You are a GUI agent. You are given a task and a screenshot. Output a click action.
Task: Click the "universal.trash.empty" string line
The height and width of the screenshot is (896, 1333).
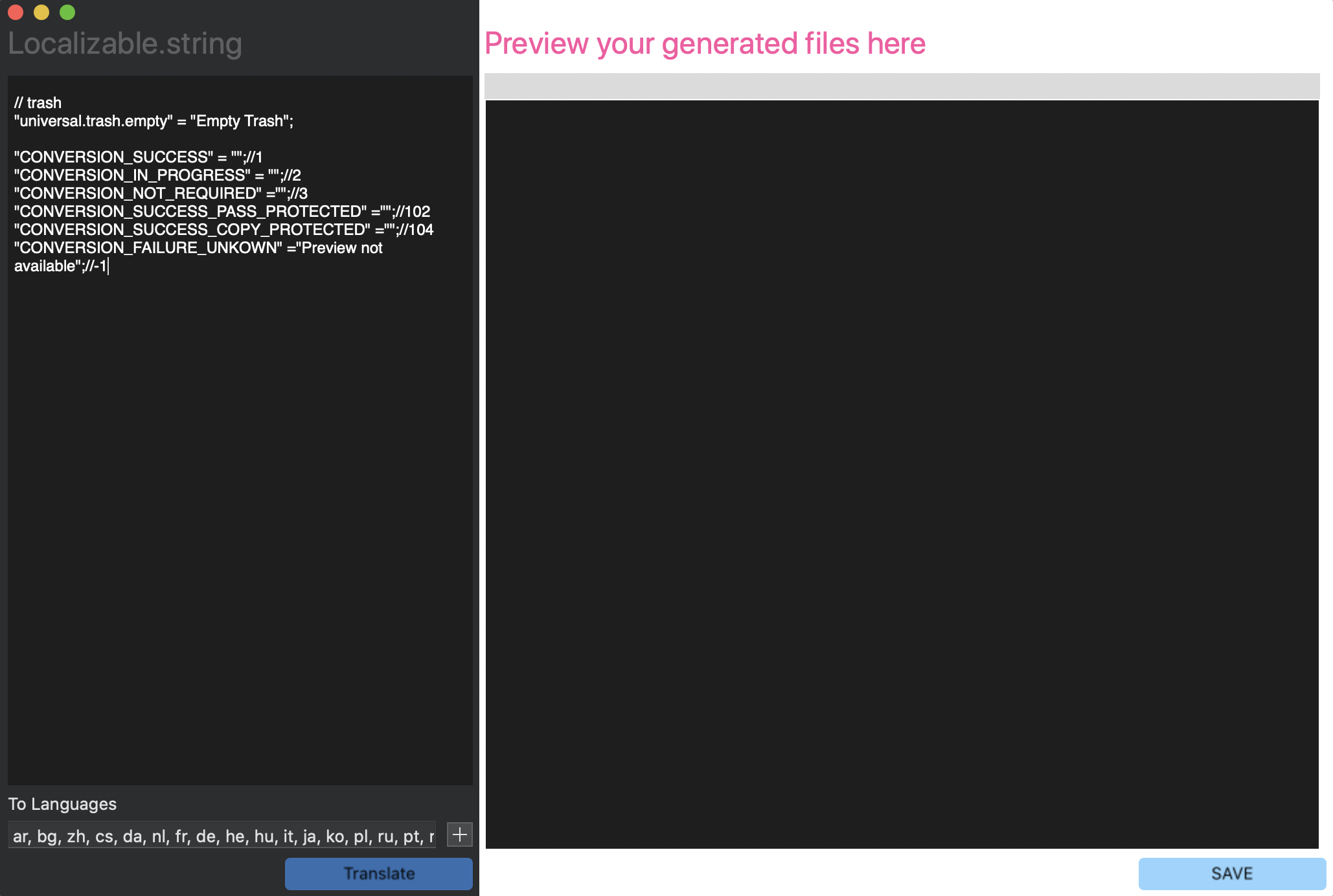click(x=154, y=121)
